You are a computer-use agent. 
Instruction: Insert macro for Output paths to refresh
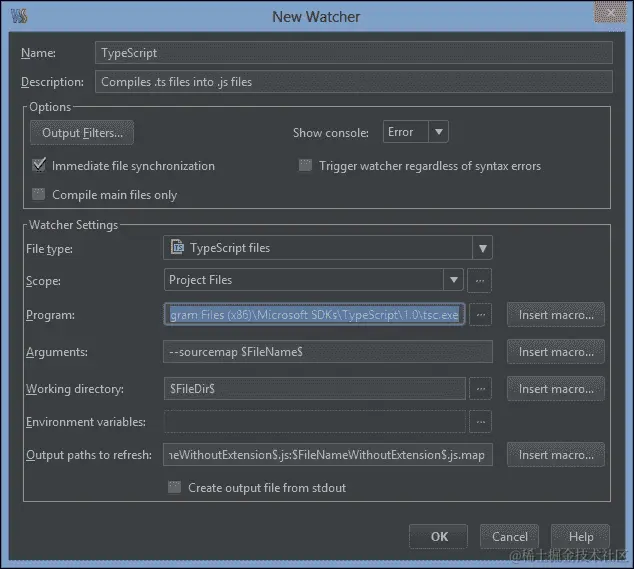click(x=556, y=455)
